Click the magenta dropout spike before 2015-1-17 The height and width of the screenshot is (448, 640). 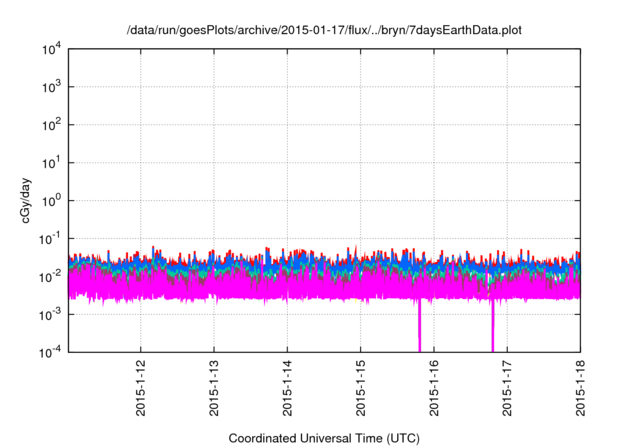[492, 328]
